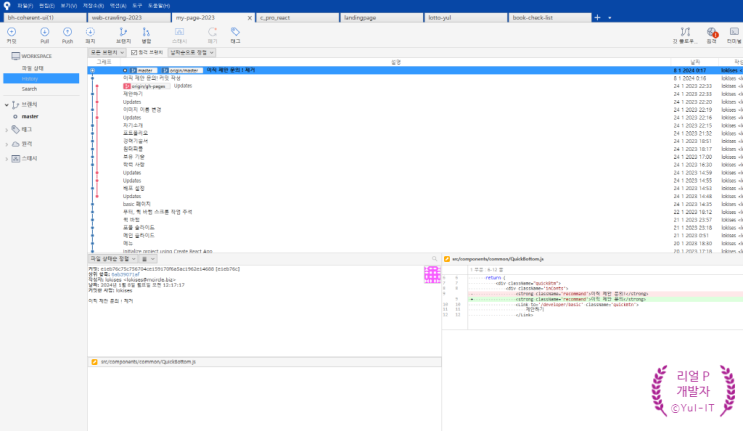Expand the Tags (태그) section in the sidebar
The image size is (743, 431).
pos(7,129)
